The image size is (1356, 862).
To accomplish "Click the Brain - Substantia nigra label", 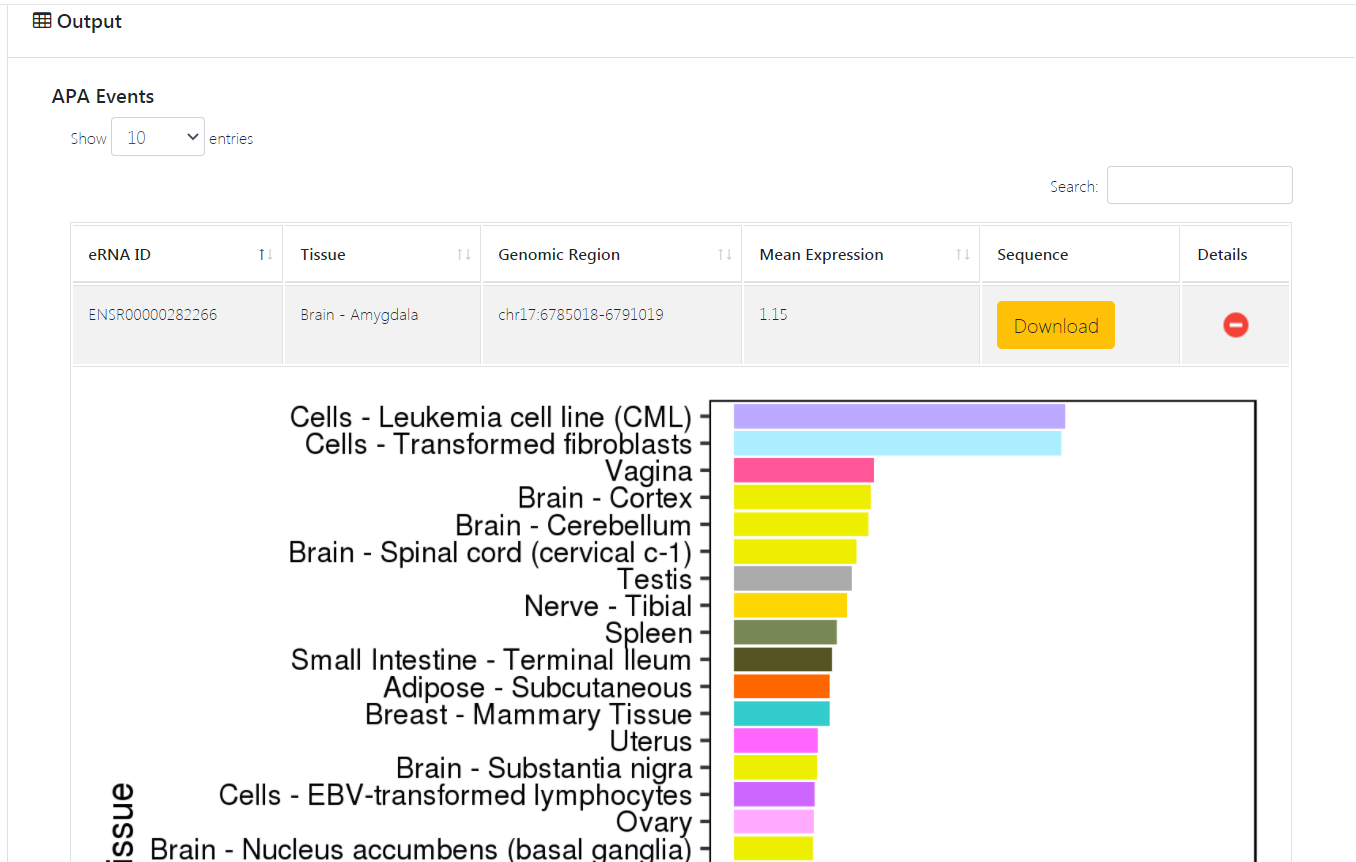I will [544, 768].
